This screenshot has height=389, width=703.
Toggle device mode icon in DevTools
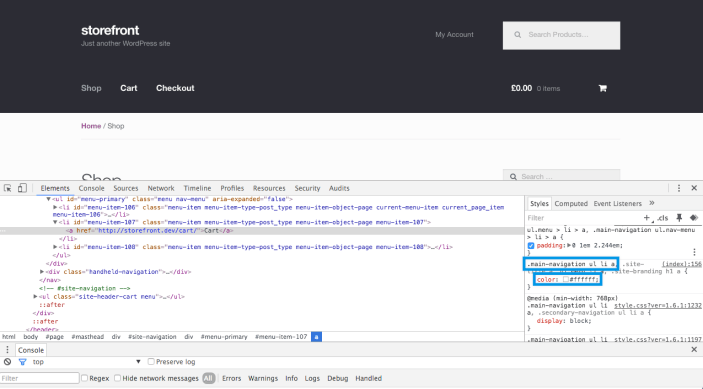click(x=22, y=188)
